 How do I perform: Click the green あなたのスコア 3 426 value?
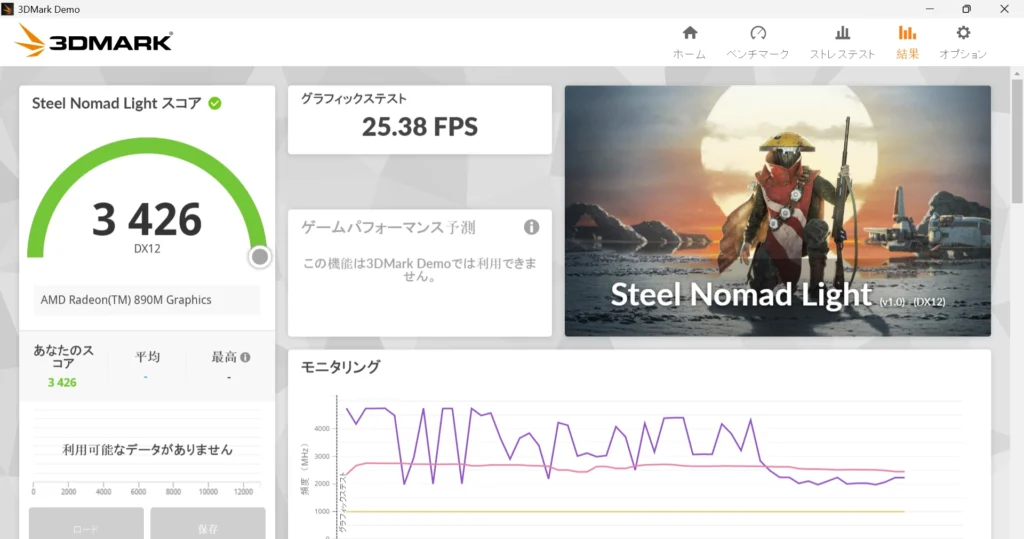62,382
